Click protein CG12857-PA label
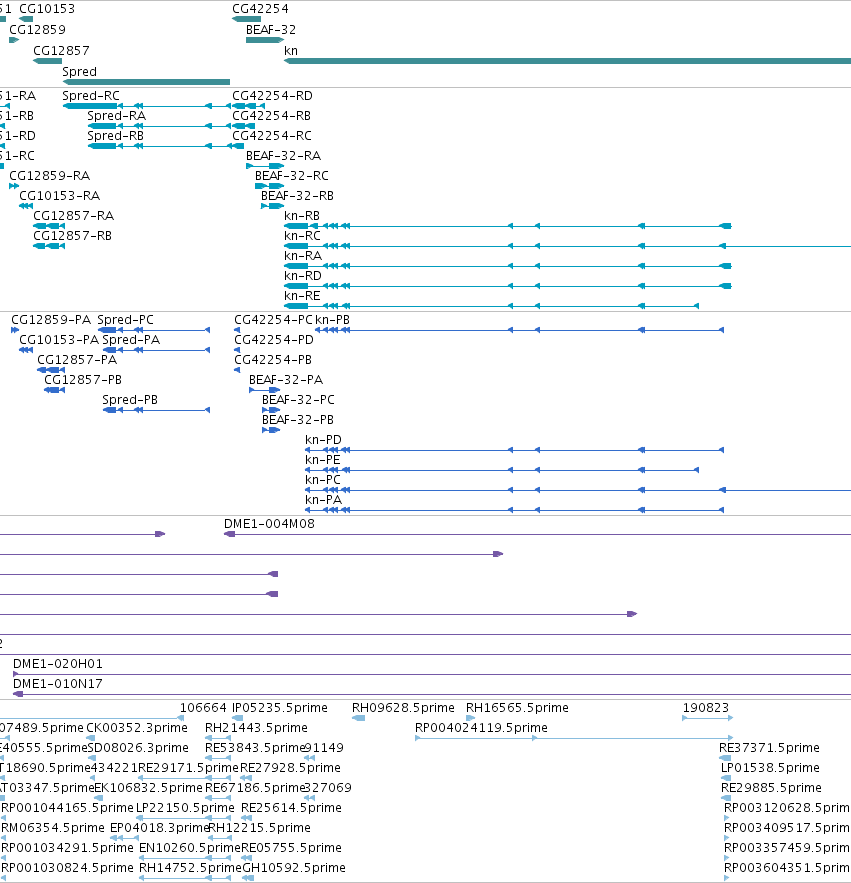Viewport: 851px width, 883px height. coord(77,359)
